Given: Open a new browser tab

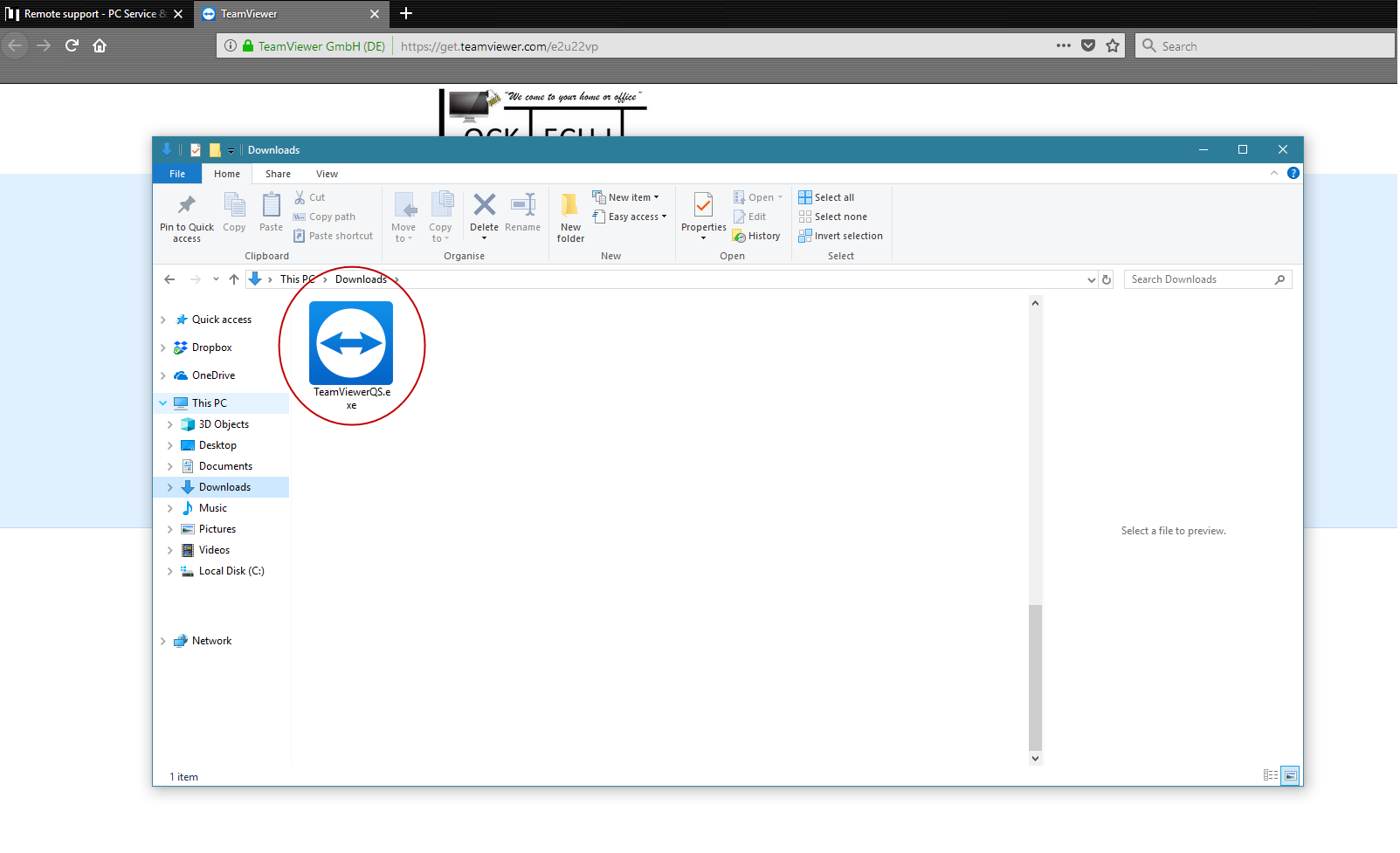Looking at the screenshot, I should 406,13.
